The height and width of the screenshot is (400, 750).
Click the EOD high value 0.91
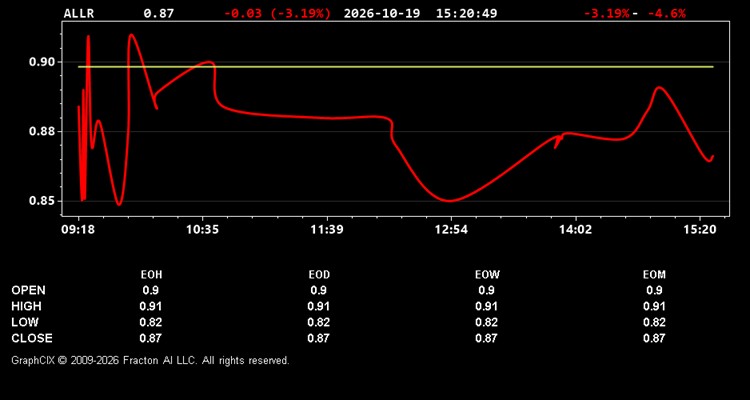tap(319, 306)
